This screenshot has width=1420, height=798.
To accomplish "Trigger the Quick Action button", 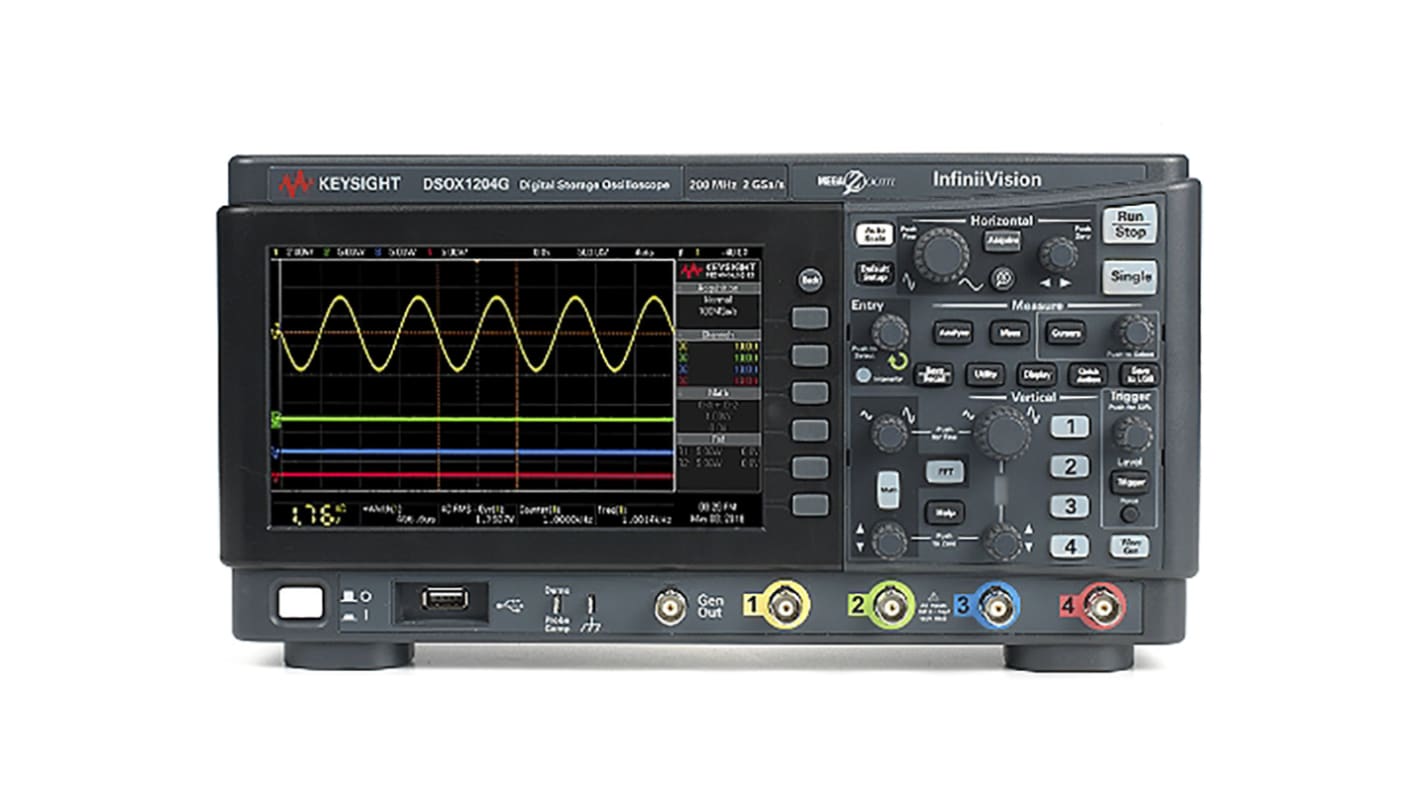I will coord(1088,375).
